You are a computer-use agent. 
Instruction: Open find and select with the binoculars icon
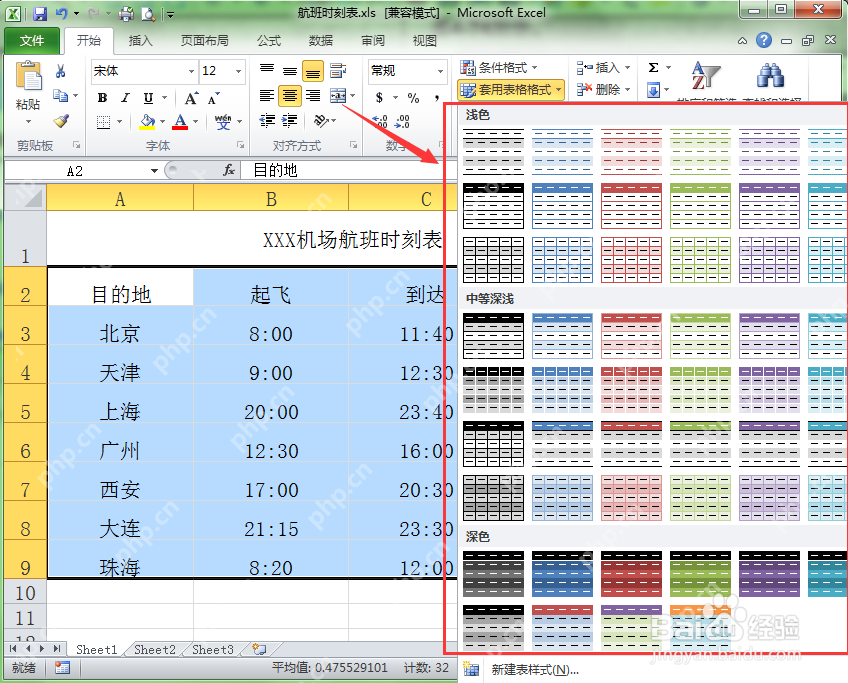(771, 75)
